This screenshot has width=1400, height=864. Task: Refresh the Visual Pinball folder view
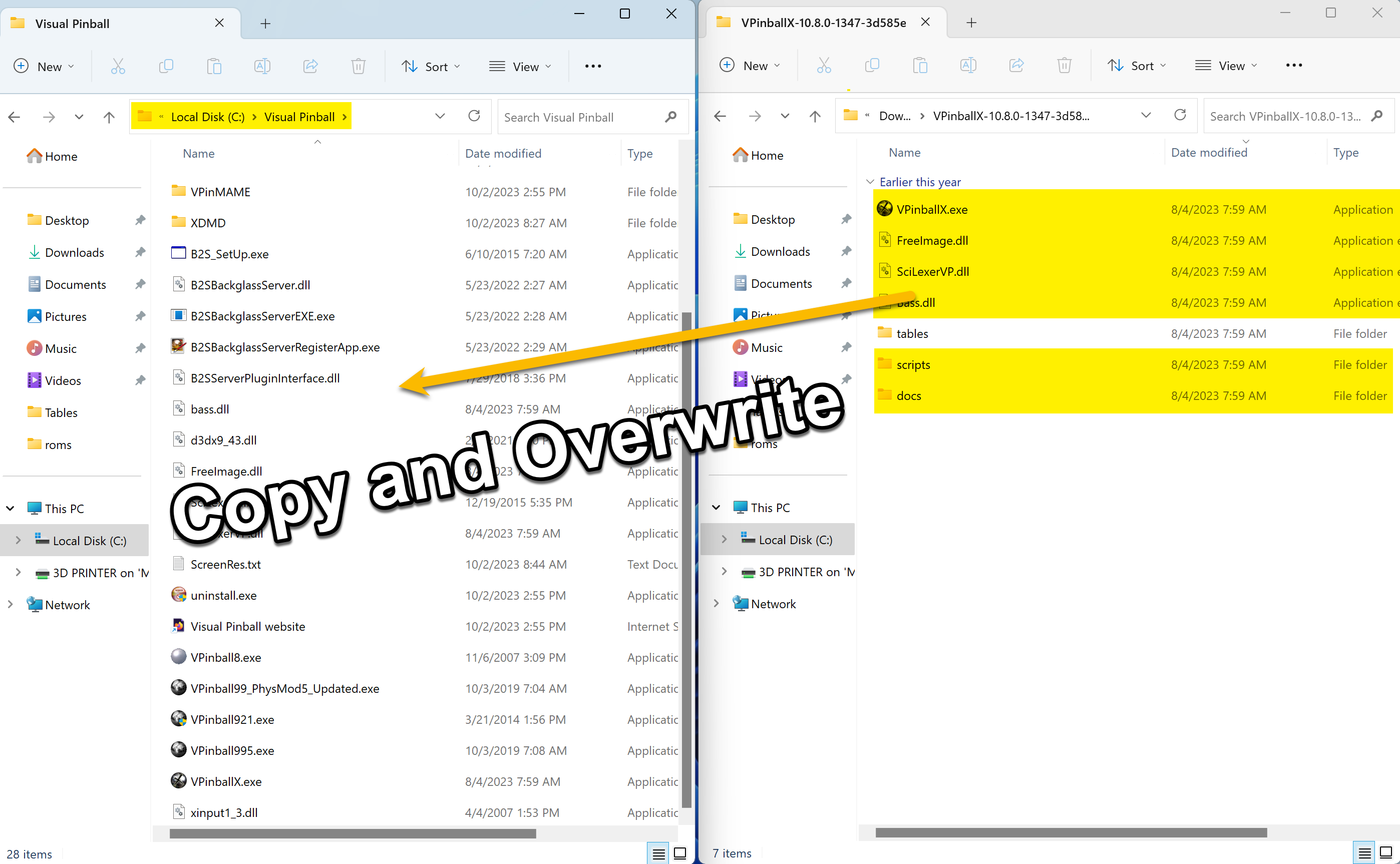pos(474,116)
